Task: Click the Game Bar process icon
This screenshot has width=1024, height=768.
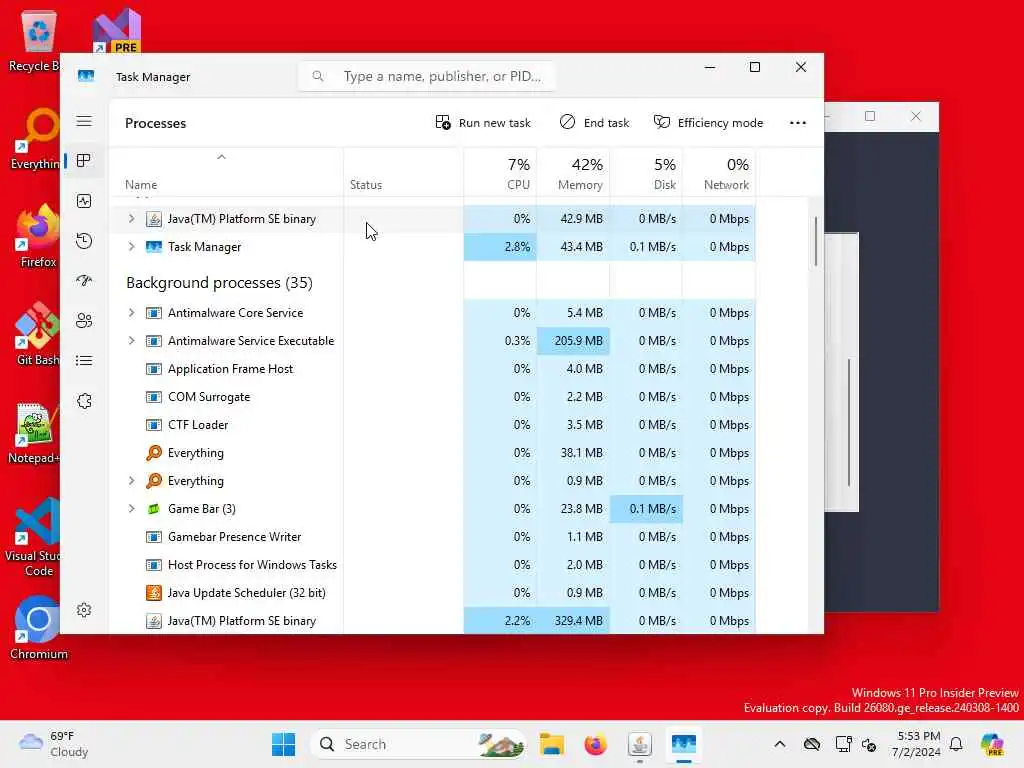Action: click(153, 509)
